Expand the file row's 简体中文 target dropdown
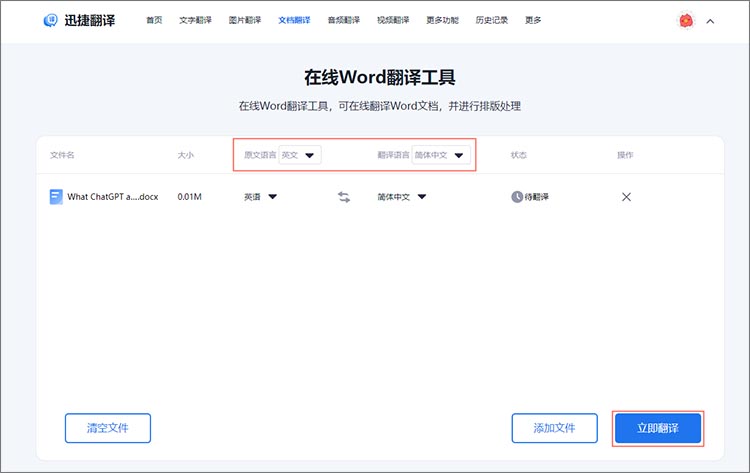The image size is (750, 473). 402,197
